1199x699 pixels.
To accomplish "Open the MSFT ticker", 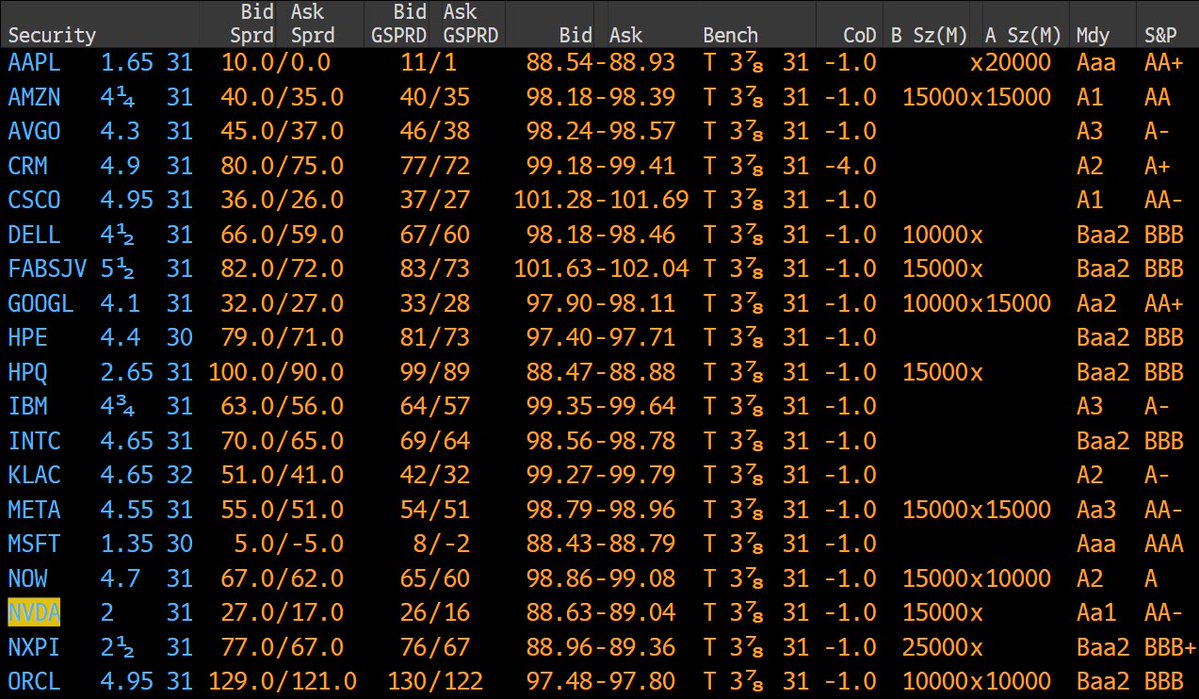I will tap(34, 544).
